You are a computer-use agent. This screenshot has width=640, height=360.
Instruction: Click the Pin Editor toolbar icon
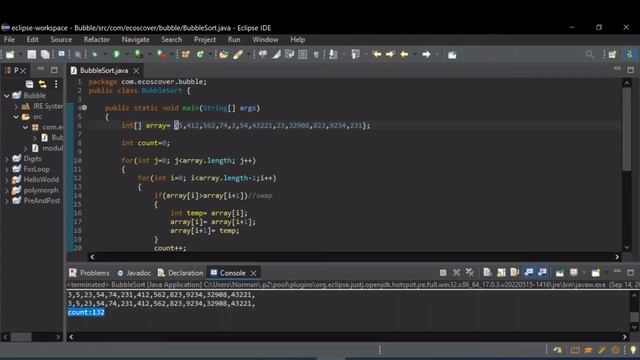(x=452, y=55)
